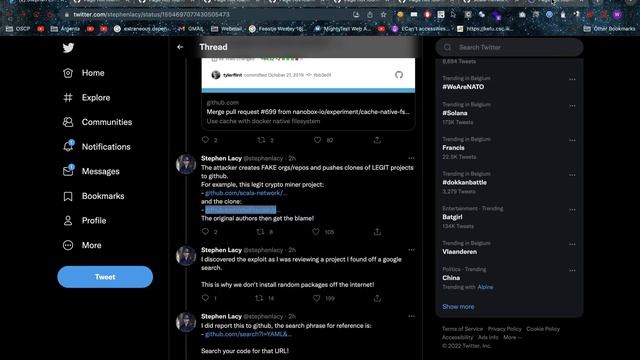
Task: Open more options on the 'report this to github' tweet
Action: 411,316
